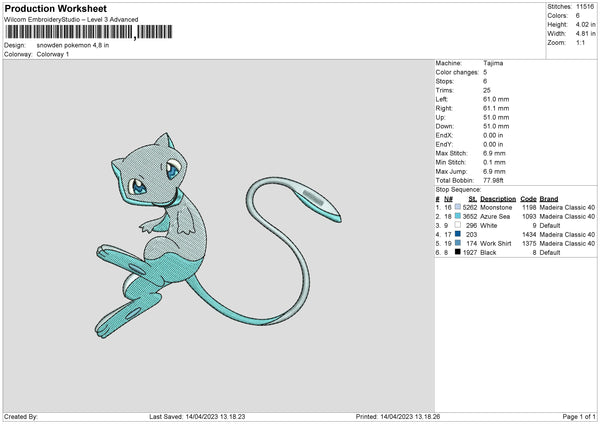Screen dimensions: 600x424
Task: Click the "Brand" column header
Action: (549, 199)
